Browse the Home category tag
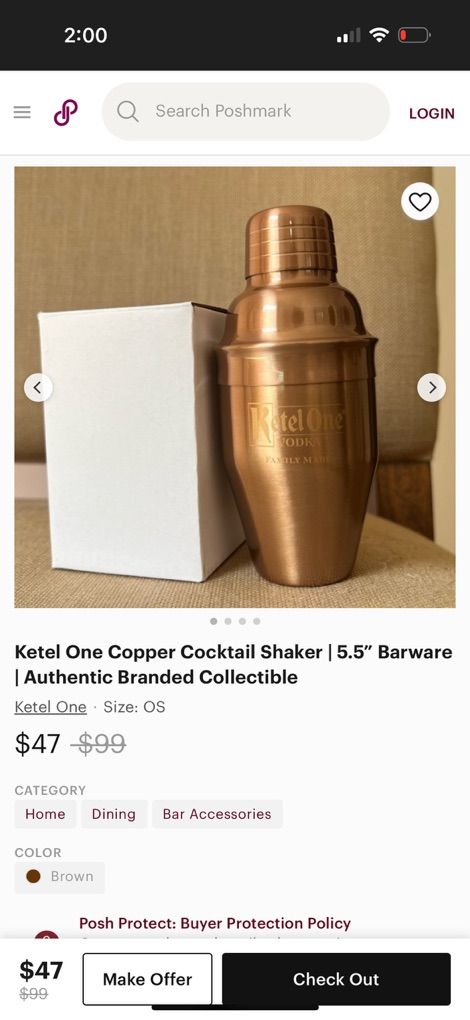The image size is (470, 1020). click(x=46, y=814)
